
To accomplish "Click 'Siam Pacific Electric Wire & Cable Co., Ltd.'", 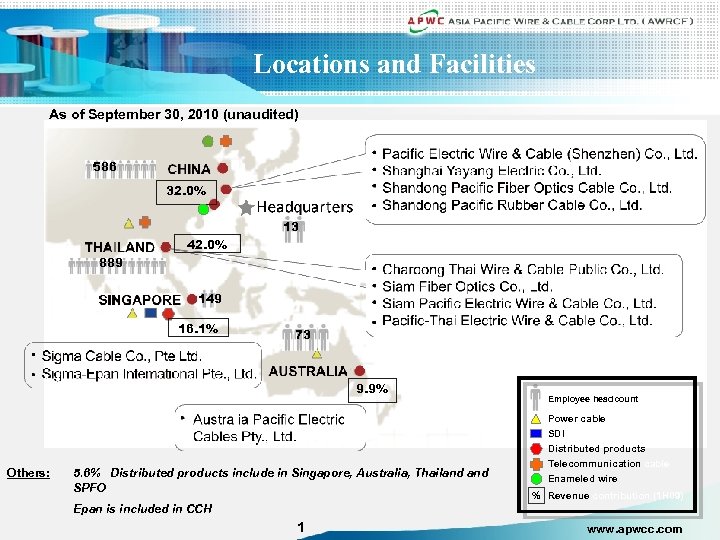I will point(519,304).
